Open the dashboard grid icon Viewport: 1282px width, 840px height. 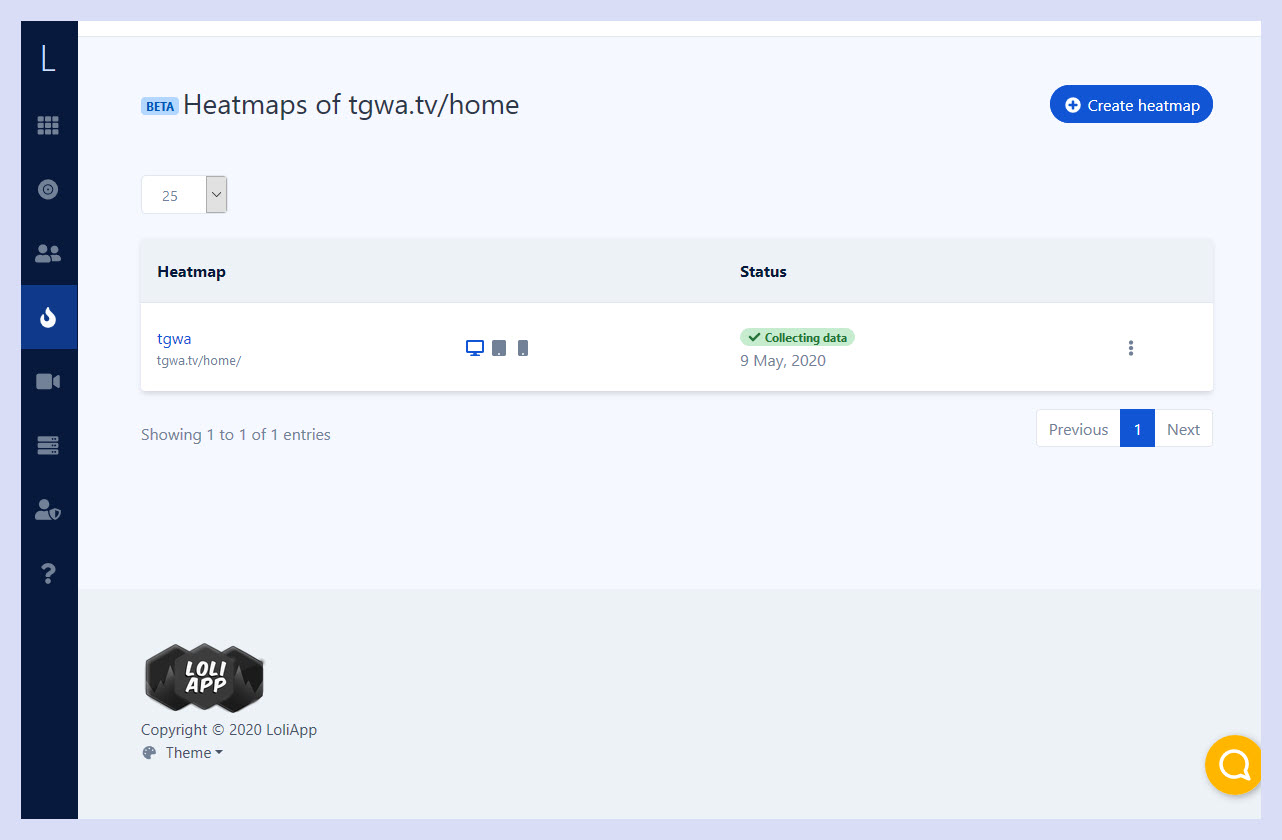(48, 125)
